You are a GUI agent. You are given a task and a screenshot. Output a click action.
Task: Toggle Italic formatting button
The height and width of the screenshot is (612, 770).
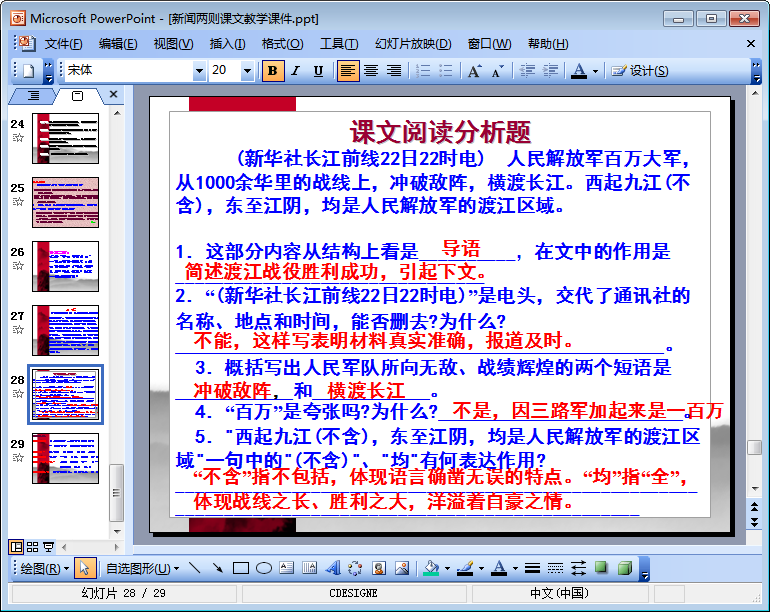[x=295, y=71]
